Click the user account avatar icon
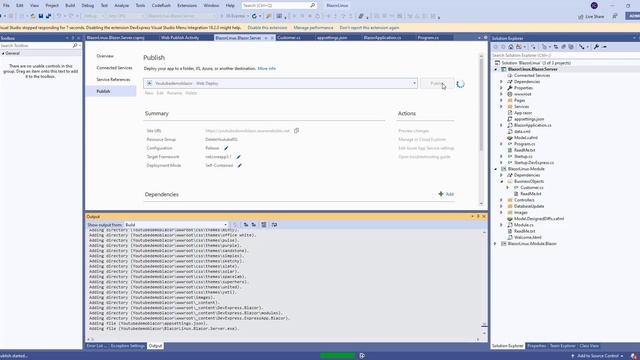The image size is (640, 360). [594, 5]
